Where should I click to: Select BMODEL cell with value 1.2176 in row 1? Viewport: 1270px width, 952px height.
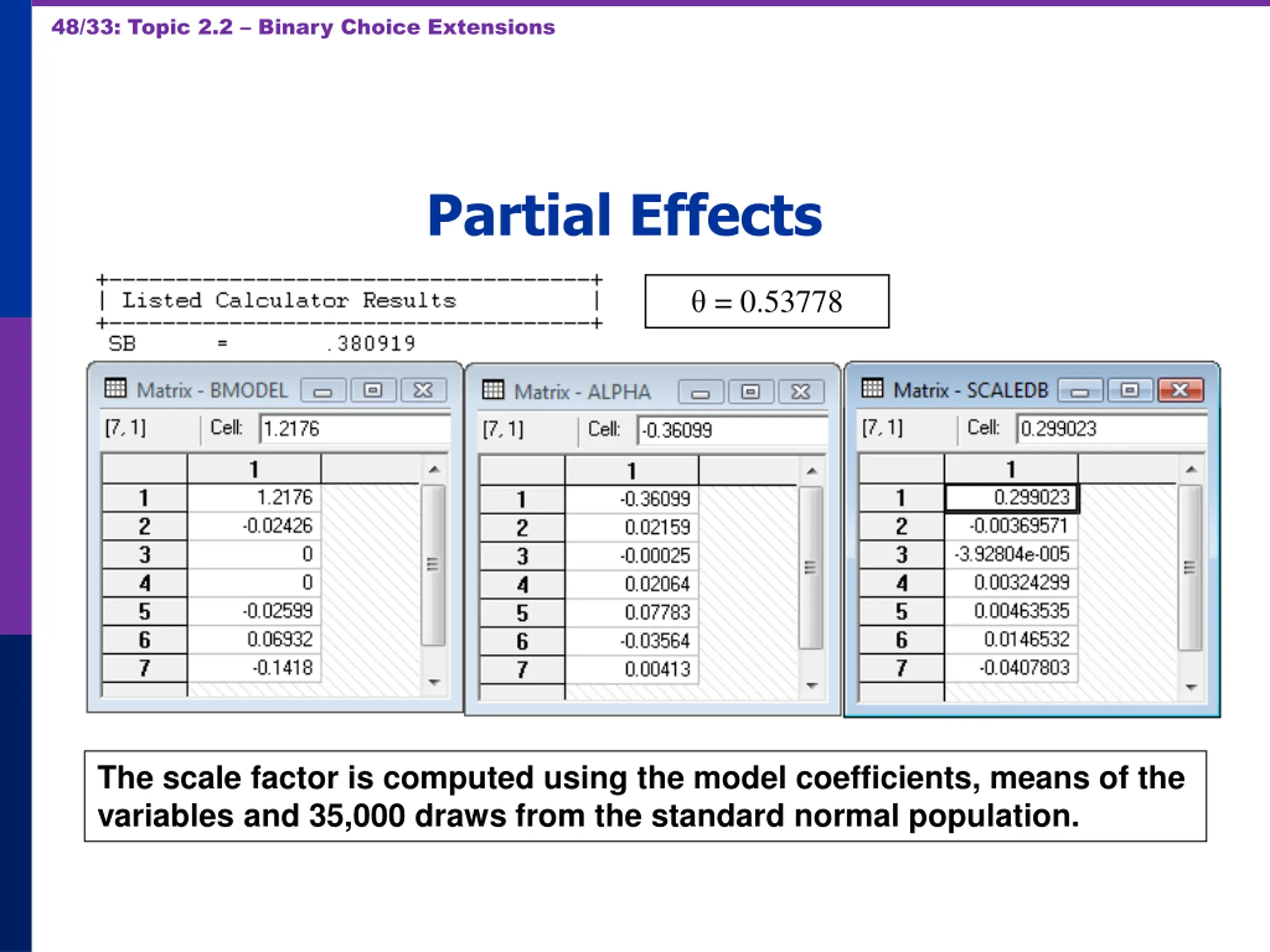(254, 497)
